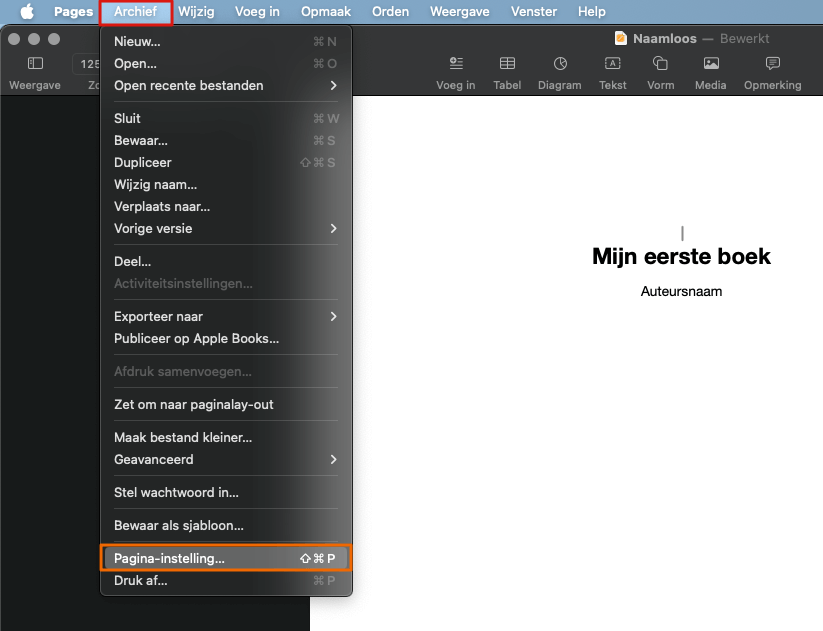This screenshot has height=631, width=823.
Task: Open the zoom percentage dropdown in toolbar
Action: tap(87, 64)
